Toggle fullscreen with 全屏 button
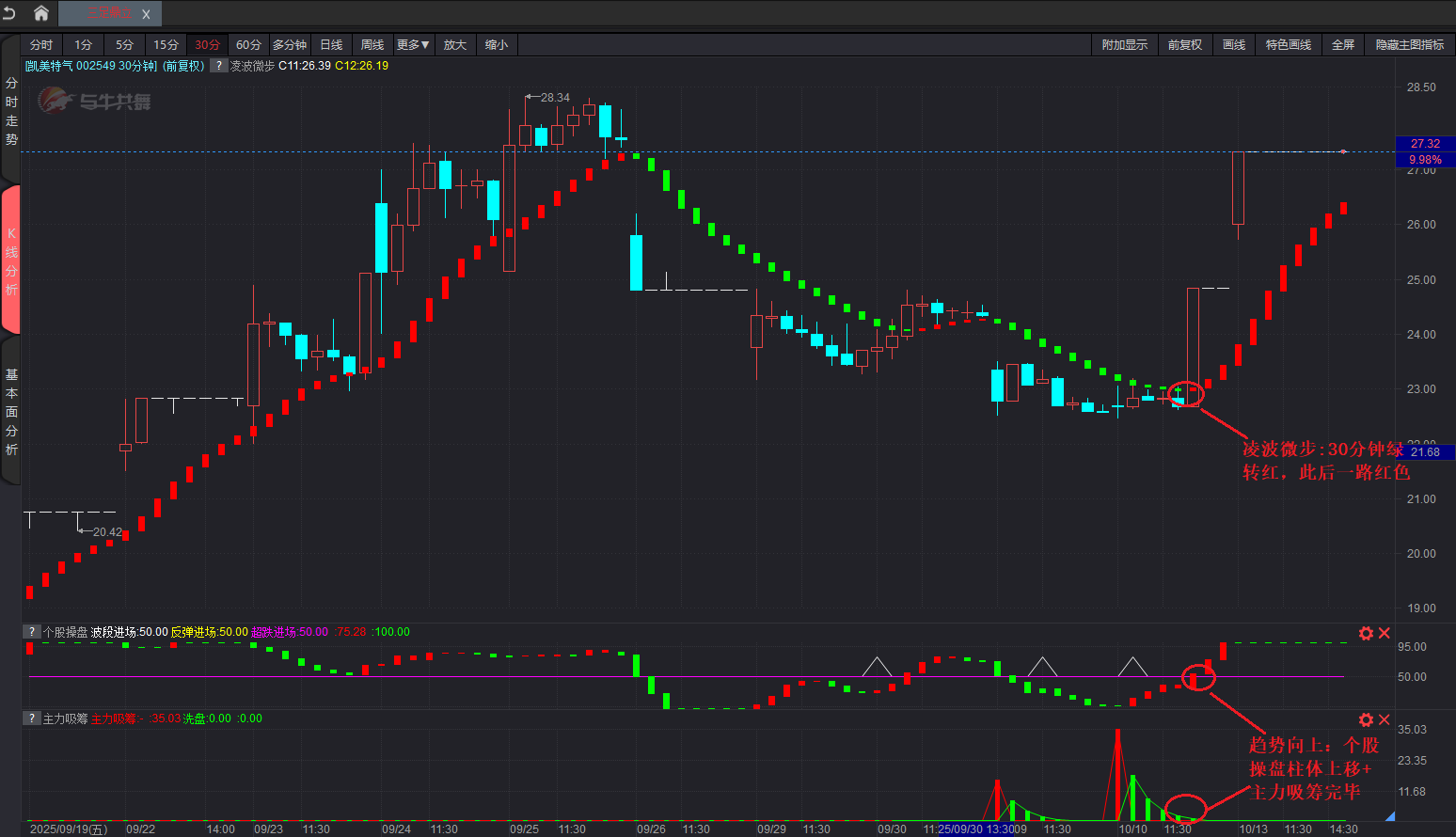1456x837 pixels. tap(1342, 45)
